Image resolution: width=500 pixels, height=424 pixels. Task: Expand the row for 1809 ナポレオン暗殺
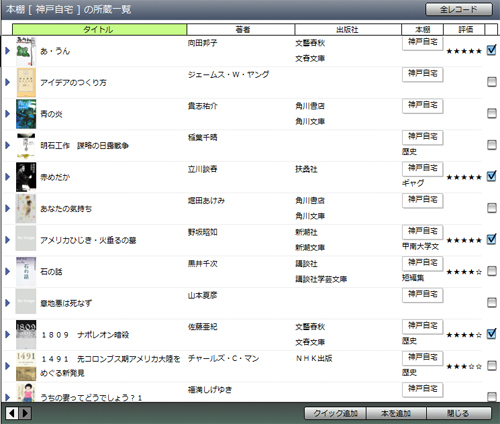click(x=8, y=334)
